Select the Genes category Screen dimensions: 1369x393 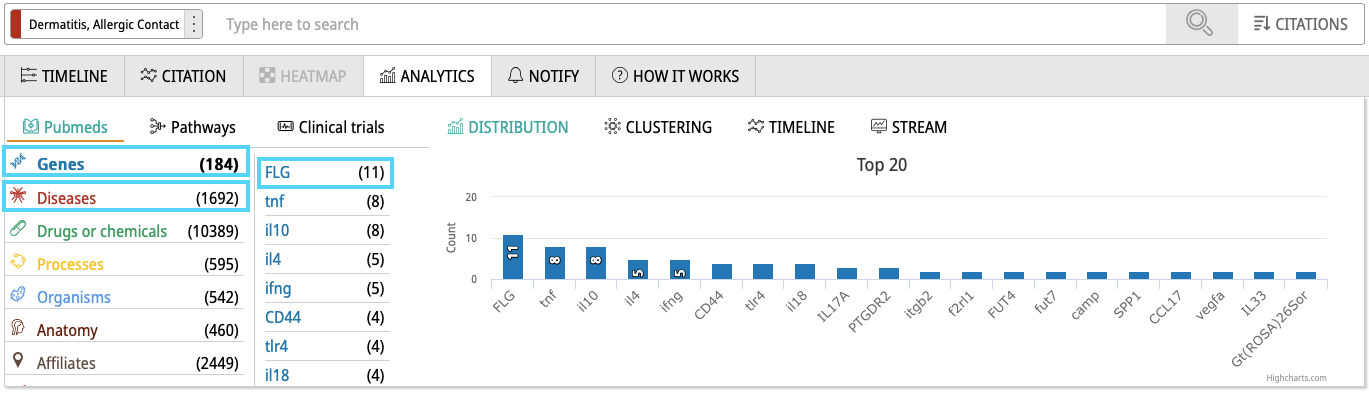(125, 164)
